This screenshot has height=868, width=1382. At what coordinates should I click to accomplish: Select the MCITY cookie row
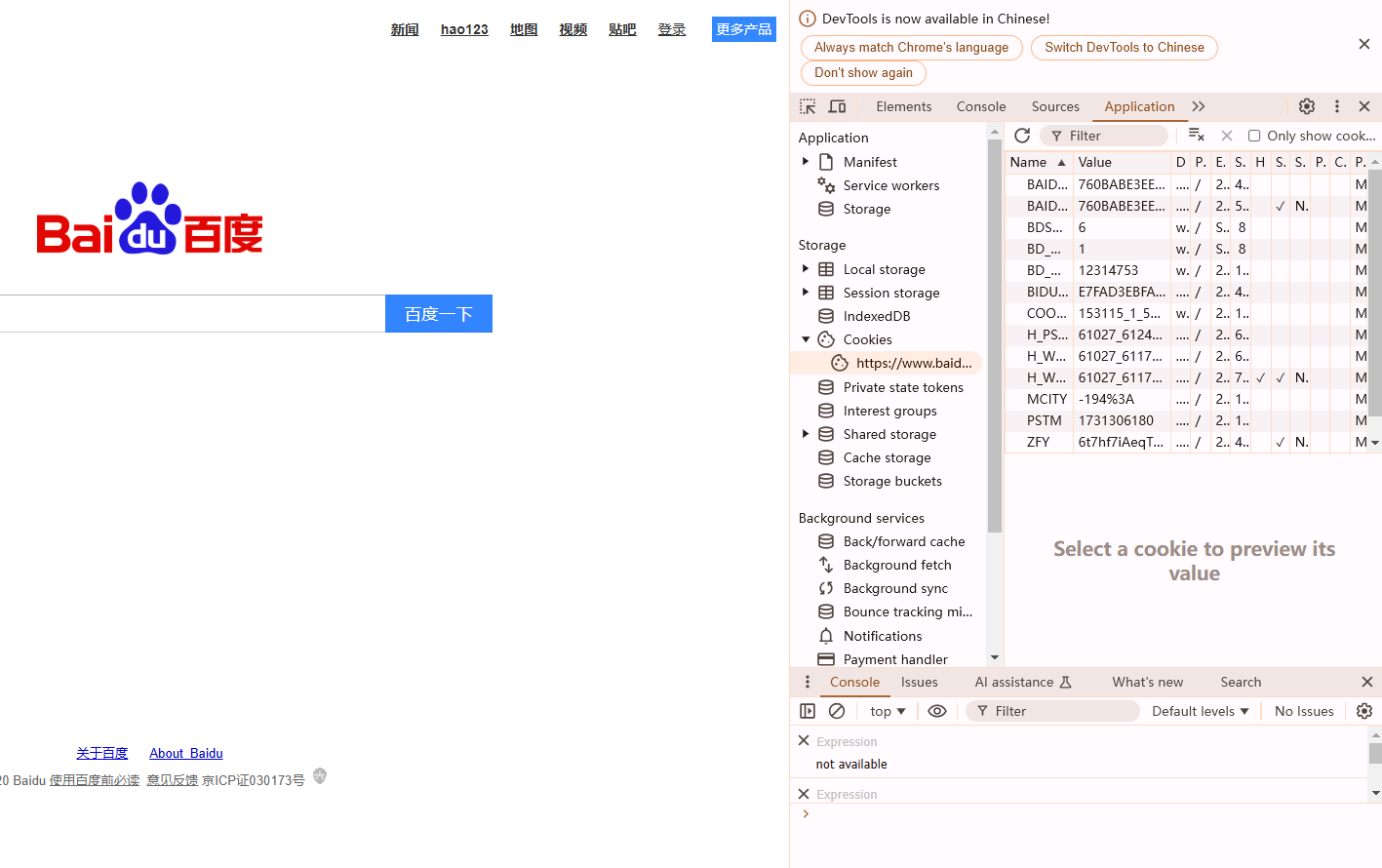(x=1187, y=399)
